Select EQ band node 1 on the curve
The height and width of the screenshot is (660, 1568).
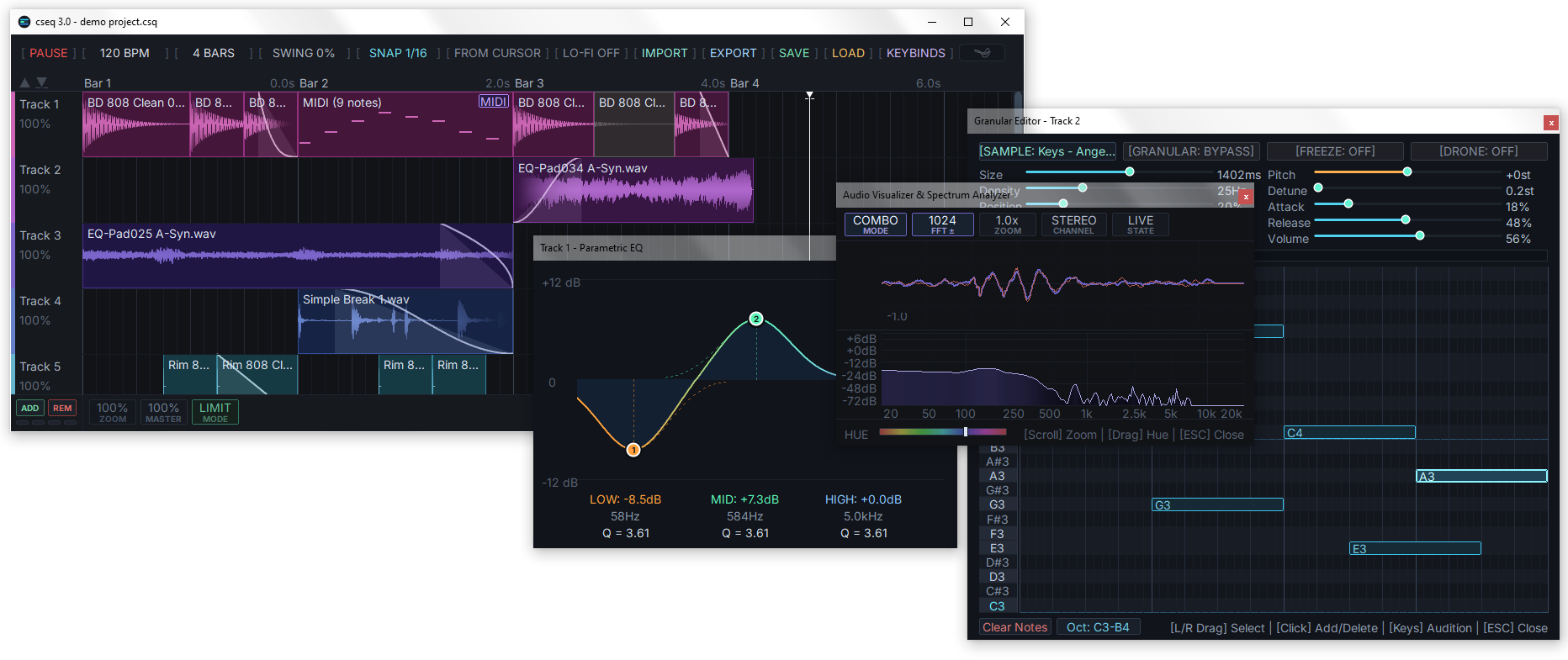coord(633,450)
